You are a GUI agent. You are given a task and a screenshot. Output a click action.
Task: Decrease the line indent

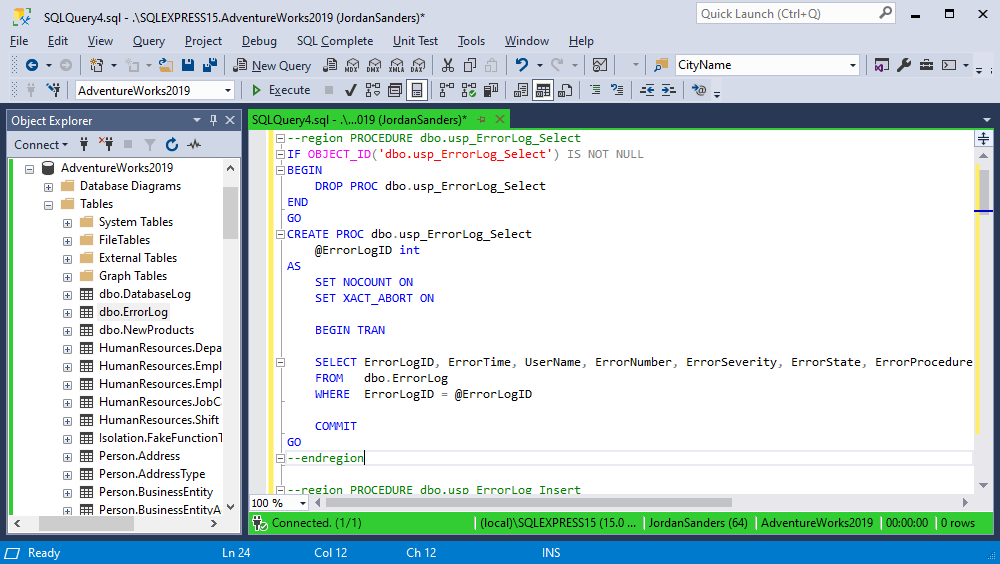pos(647,90)
